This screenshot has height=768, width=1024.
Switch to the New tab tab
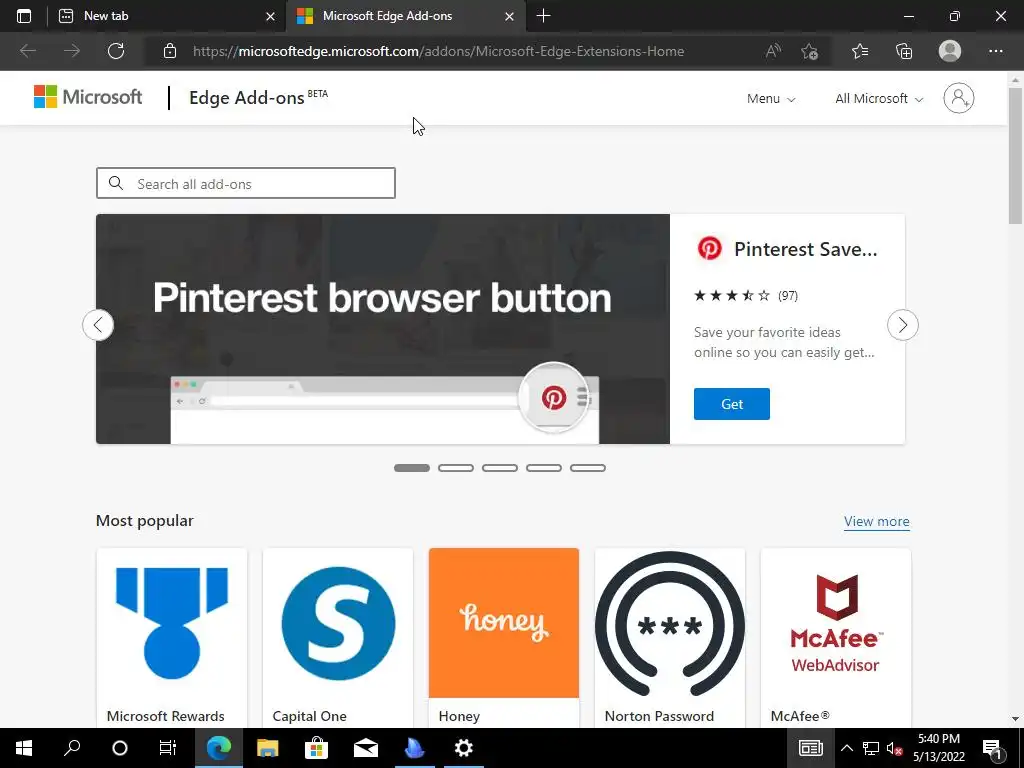[167, 16]
